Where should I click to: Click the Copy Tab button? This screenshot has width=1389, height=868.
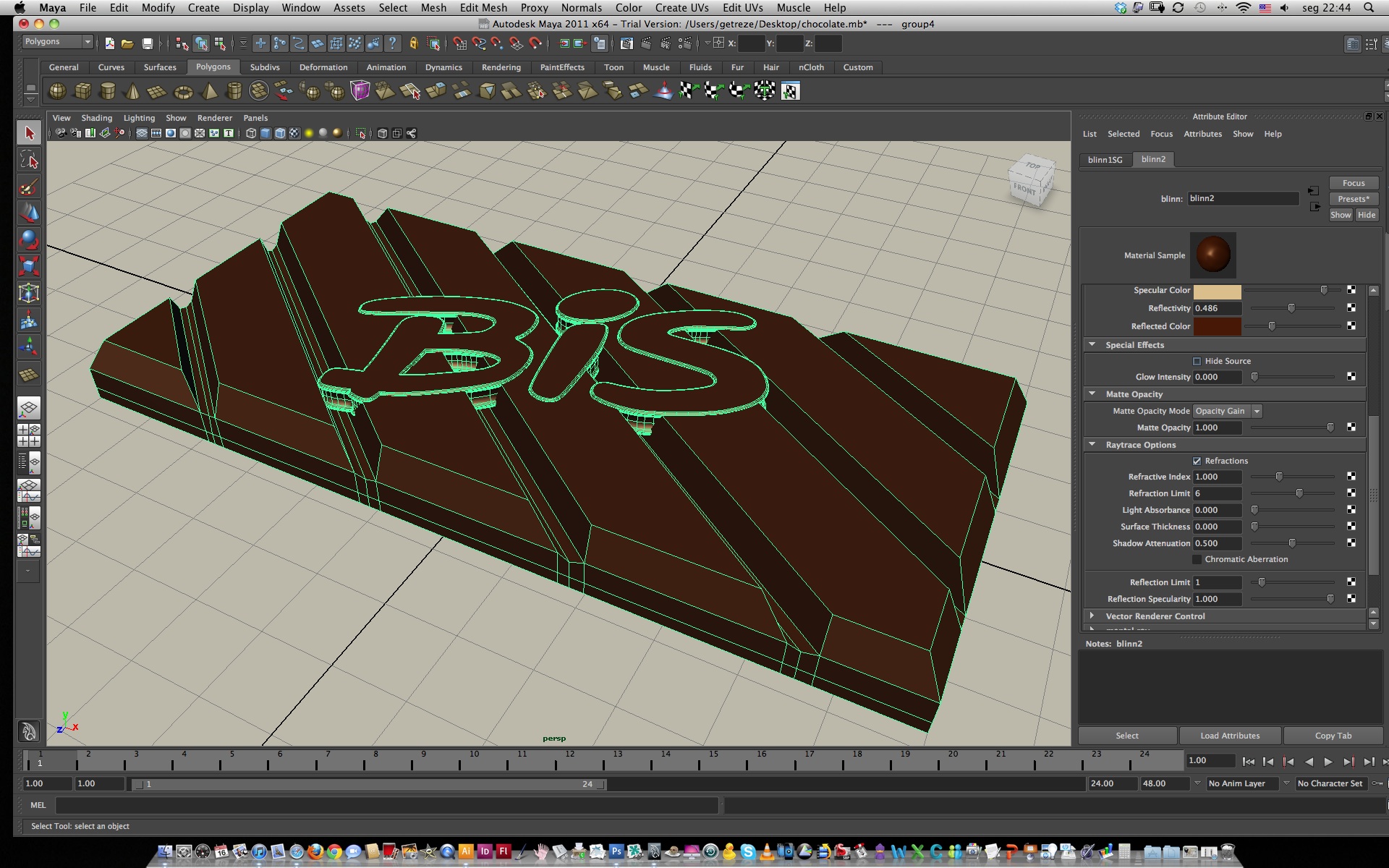click(1333, 736)
